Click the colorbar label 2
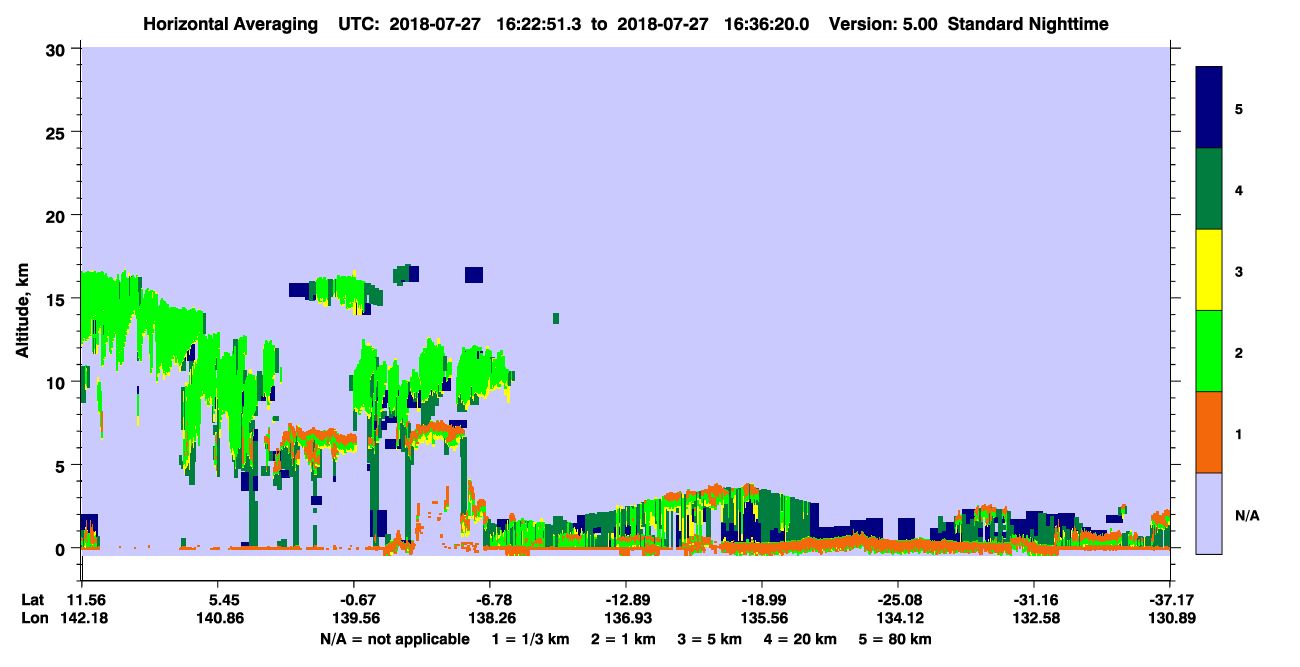Image resolution: width=1300 pixels, height=667 pixels. (x=1239, y=352)
